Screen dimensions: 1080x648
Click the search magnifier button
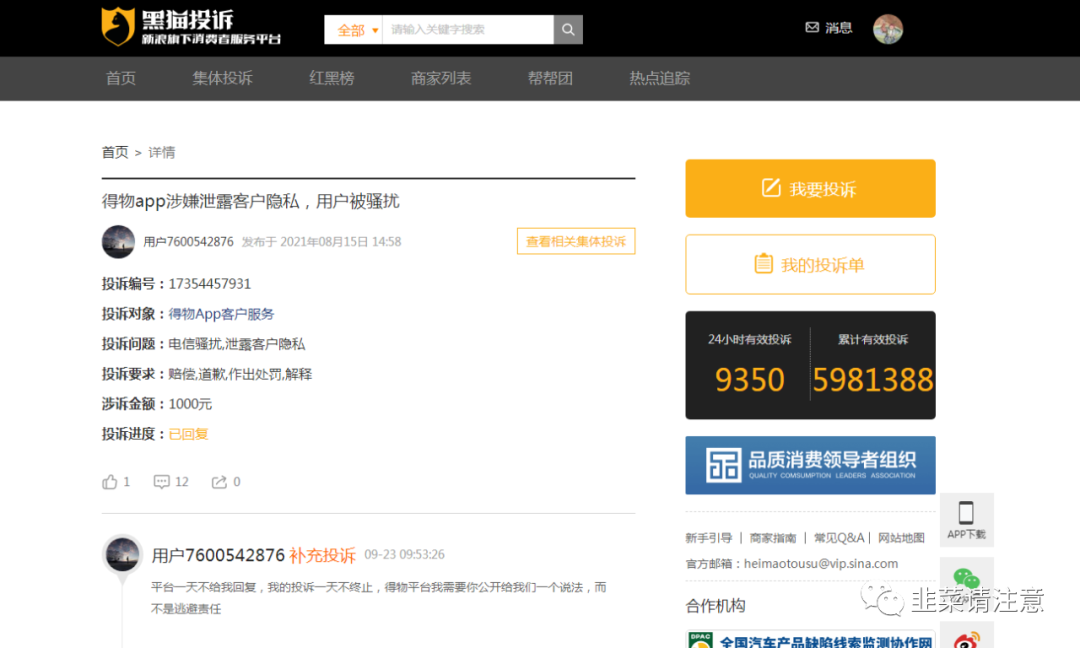568,30
